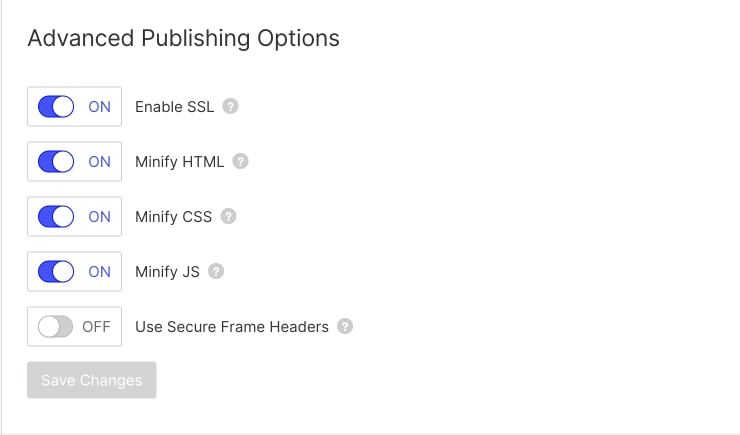
Task: Show help for the Minify CSS option
Action: [228, 216]
